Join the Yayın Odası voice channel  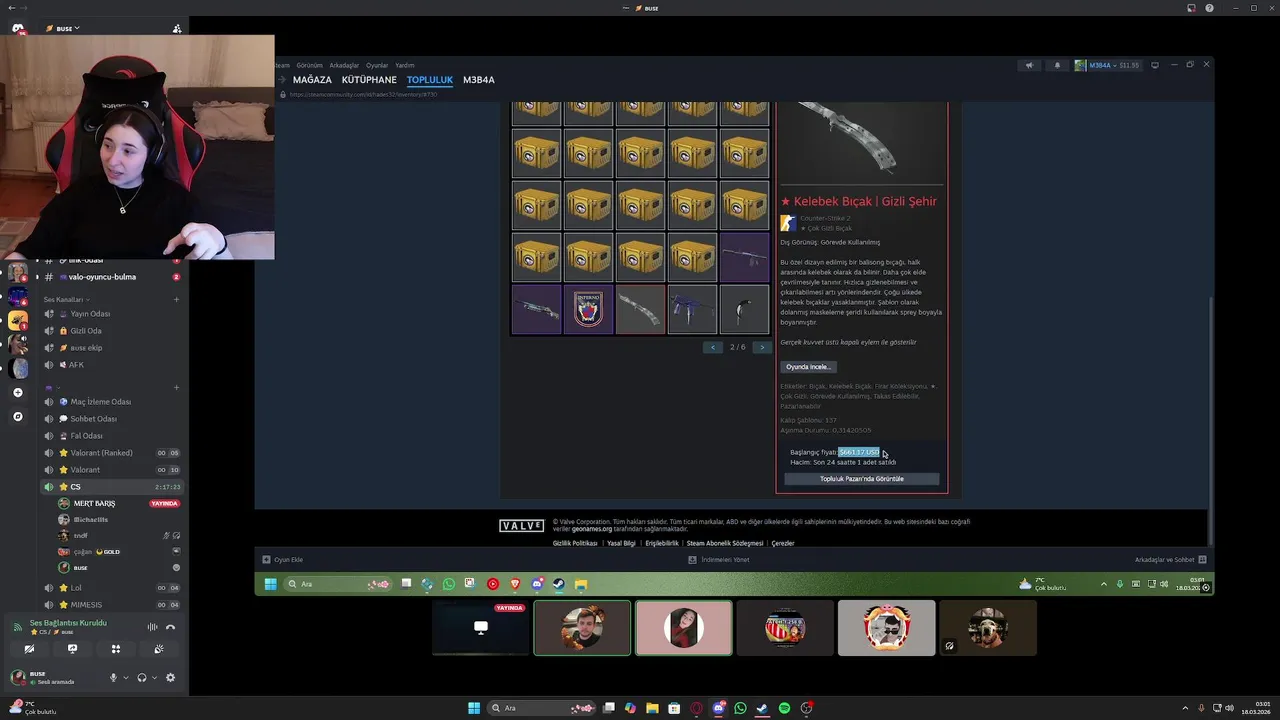point(112,314)
